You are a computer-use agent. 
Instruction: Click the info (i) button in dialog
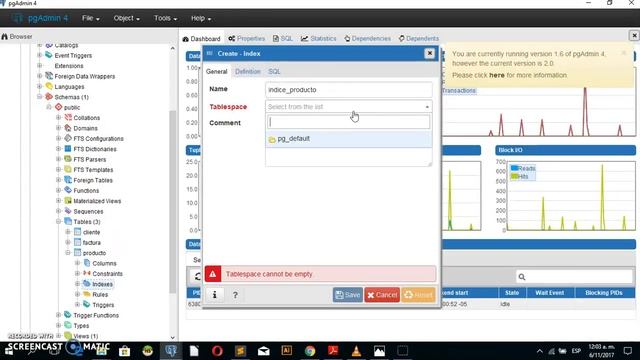[x=215, y=295]
